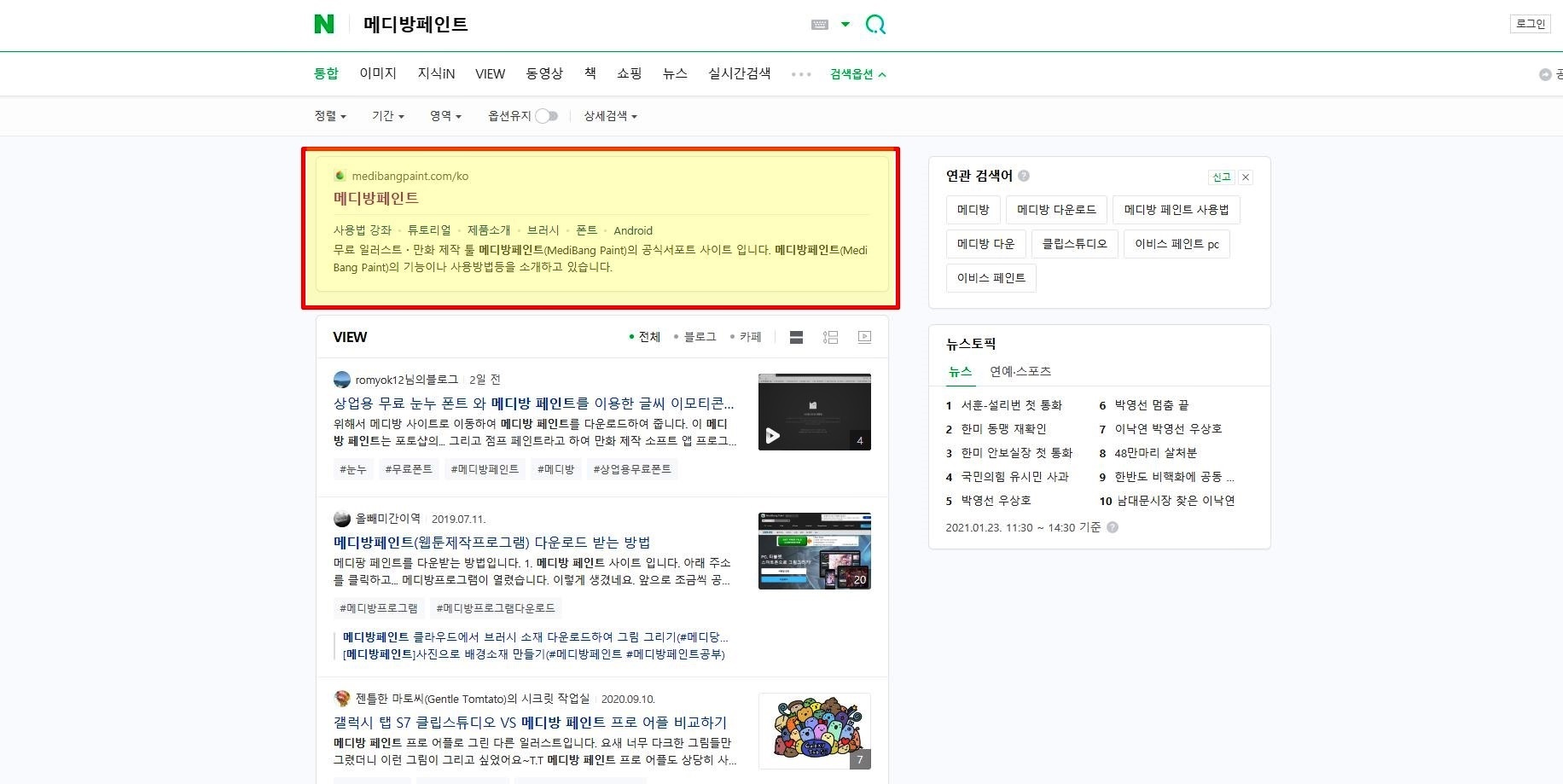The width and height of the screenshot is (1563, 784).
Task: Open the 갤럭시 탭 S7 클립스튜디오 VS post title
Action: (x=530, y=722)
